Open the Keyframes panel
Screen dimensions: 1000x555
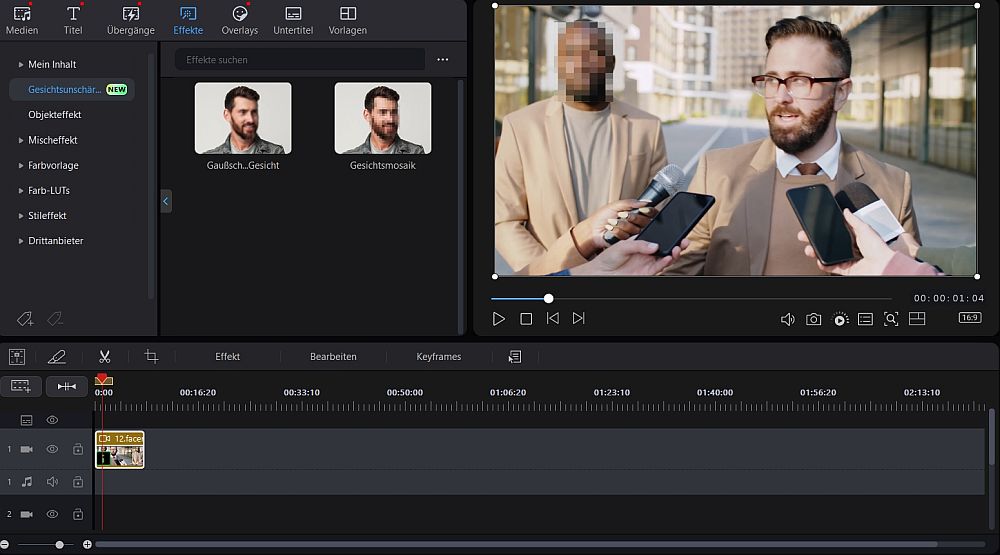(x=439, y=357)
